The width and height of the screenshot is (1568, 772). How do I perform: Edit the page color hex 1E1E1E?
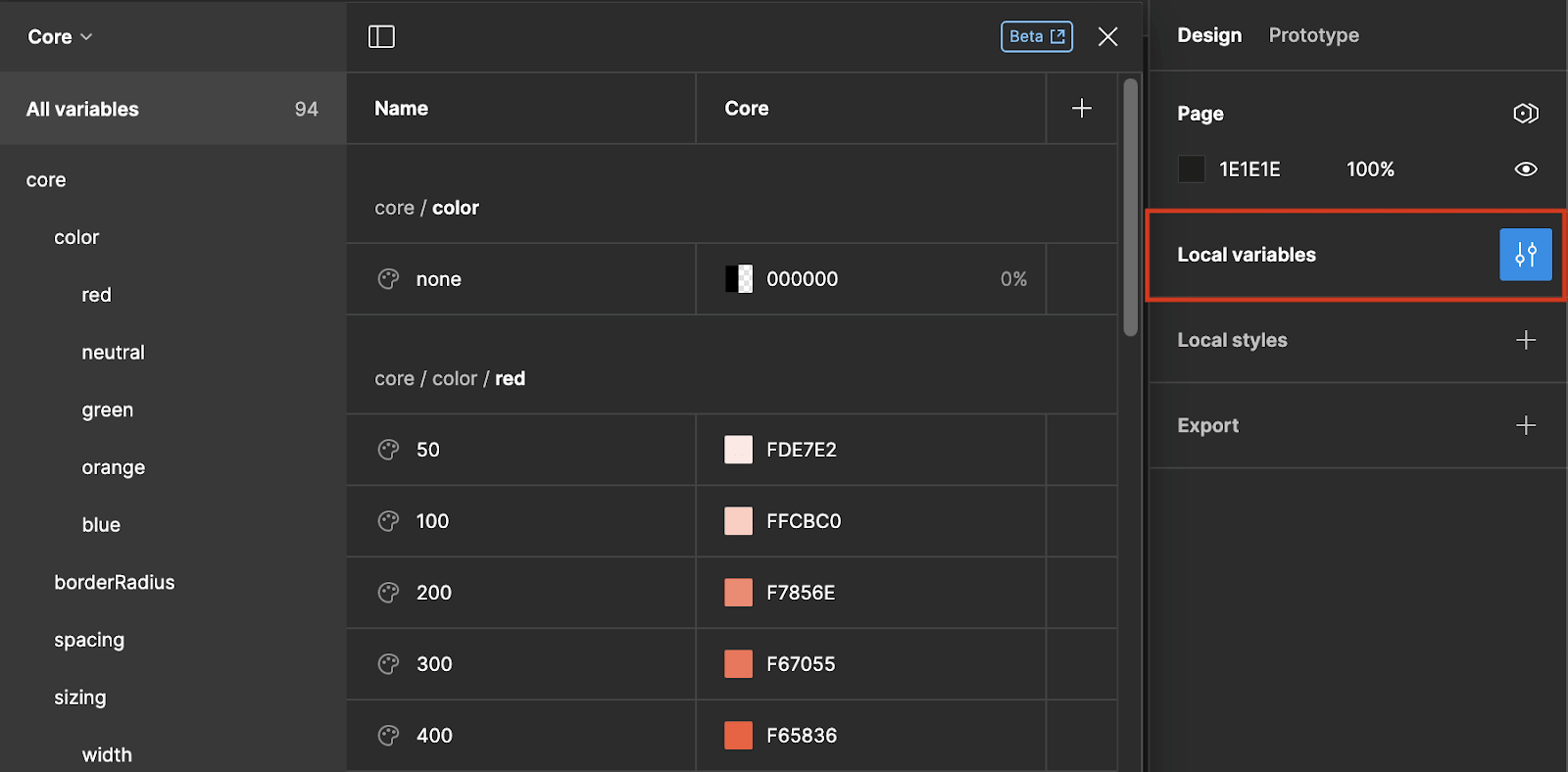pyautogui.click(x=1249, y=169)
